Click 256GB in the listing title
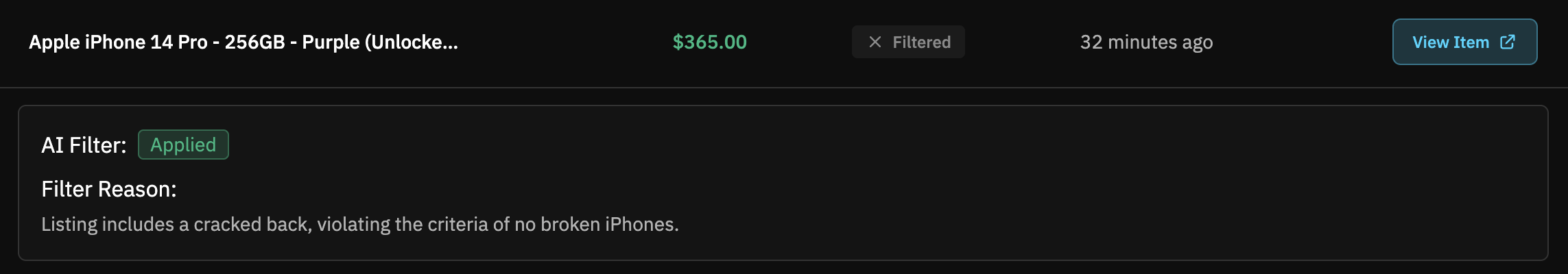 point(254,42)
